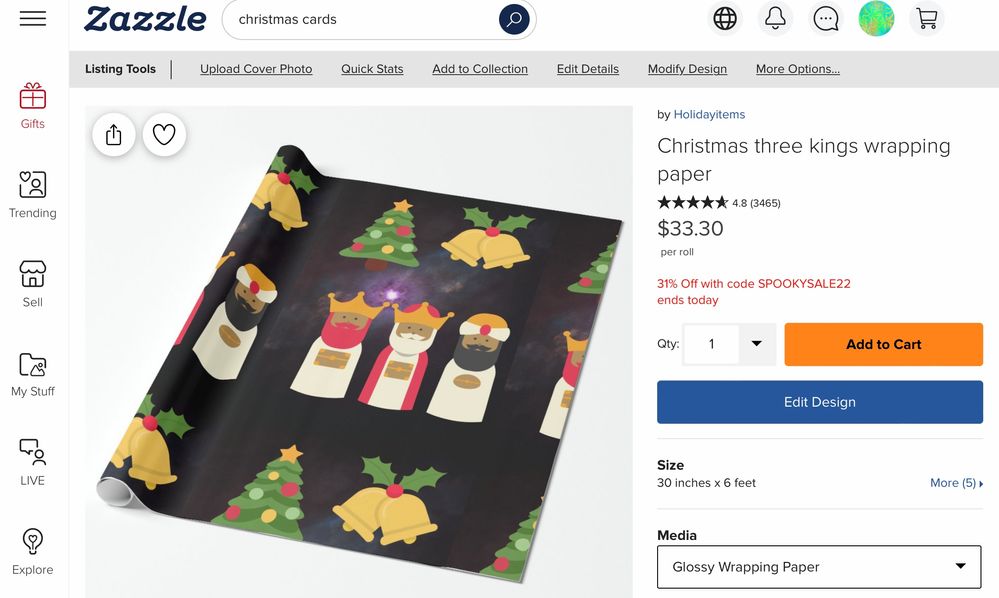Image resolution: width=999 pixels, height=598 pixels.
Task: Expand the quantity dropdown
Action: [756, 344]
